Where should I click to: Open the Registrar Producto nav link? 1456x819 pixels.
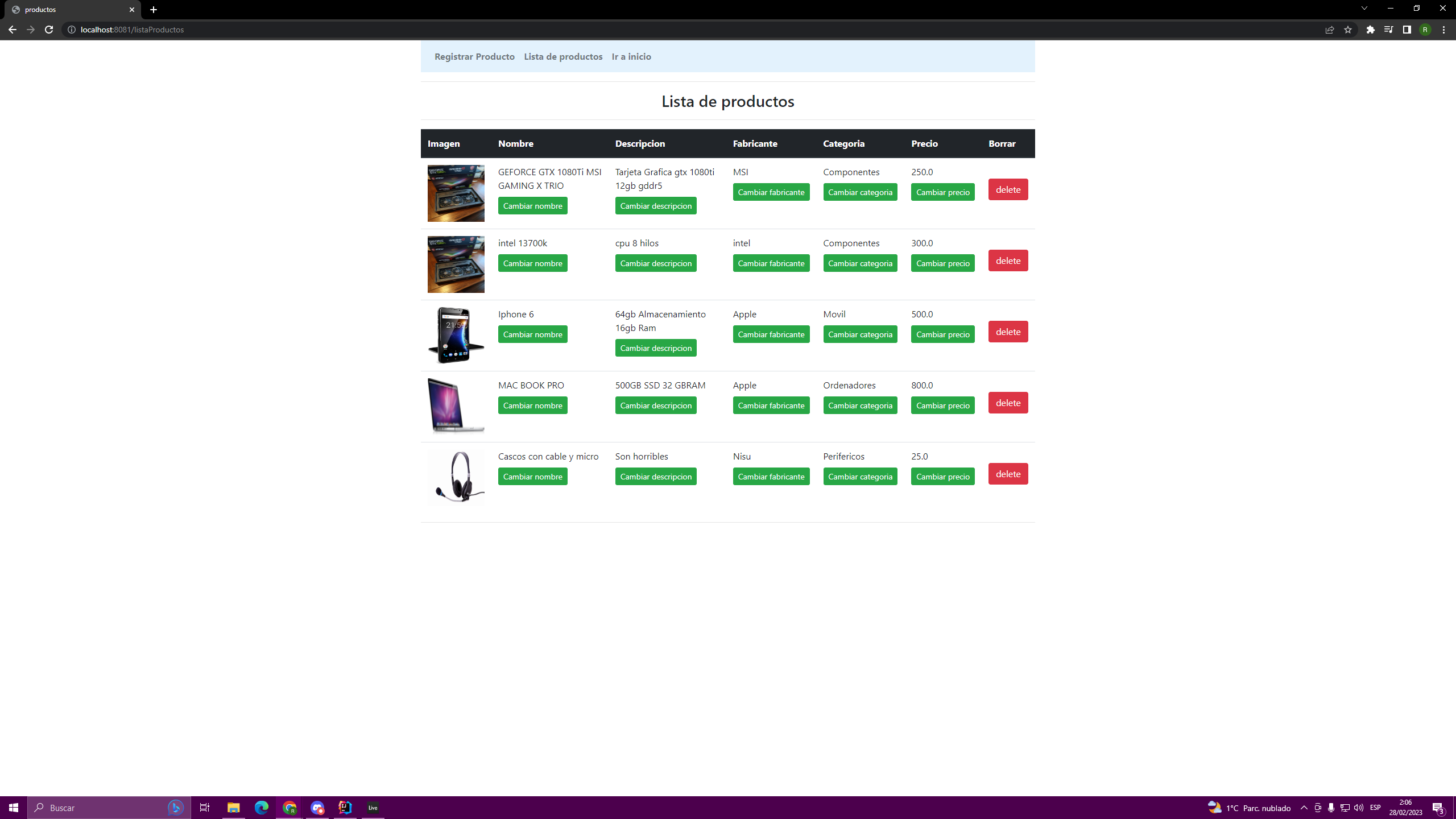click(x=474, y=56)
